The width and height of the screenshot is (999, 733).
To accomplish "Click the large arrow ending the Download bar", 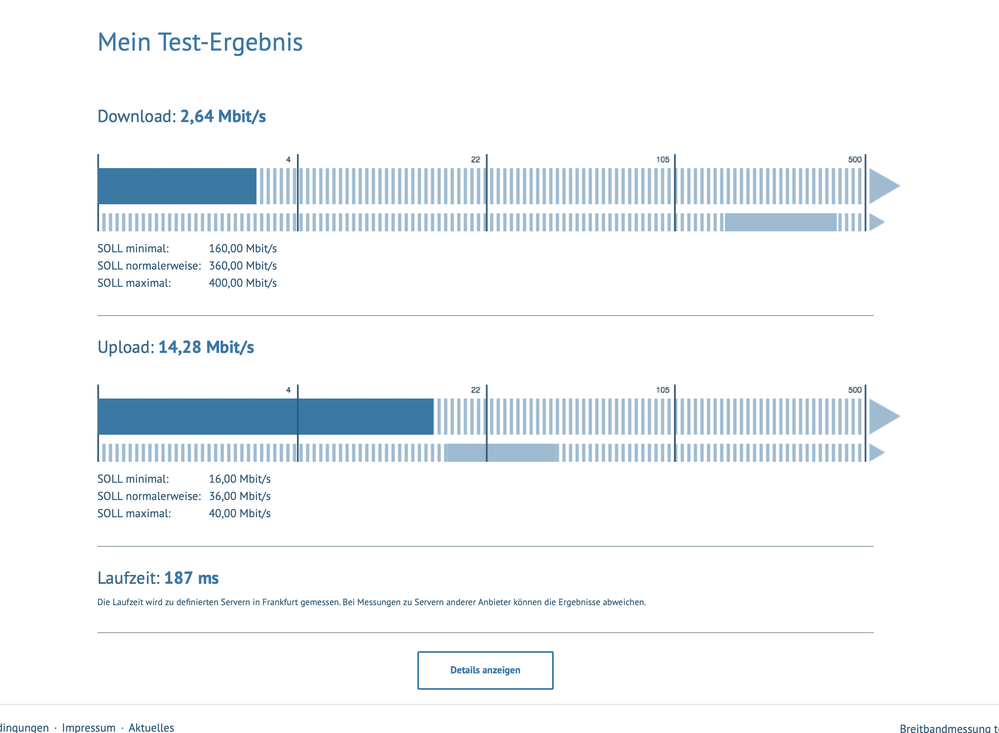I will tap(882, 186).
